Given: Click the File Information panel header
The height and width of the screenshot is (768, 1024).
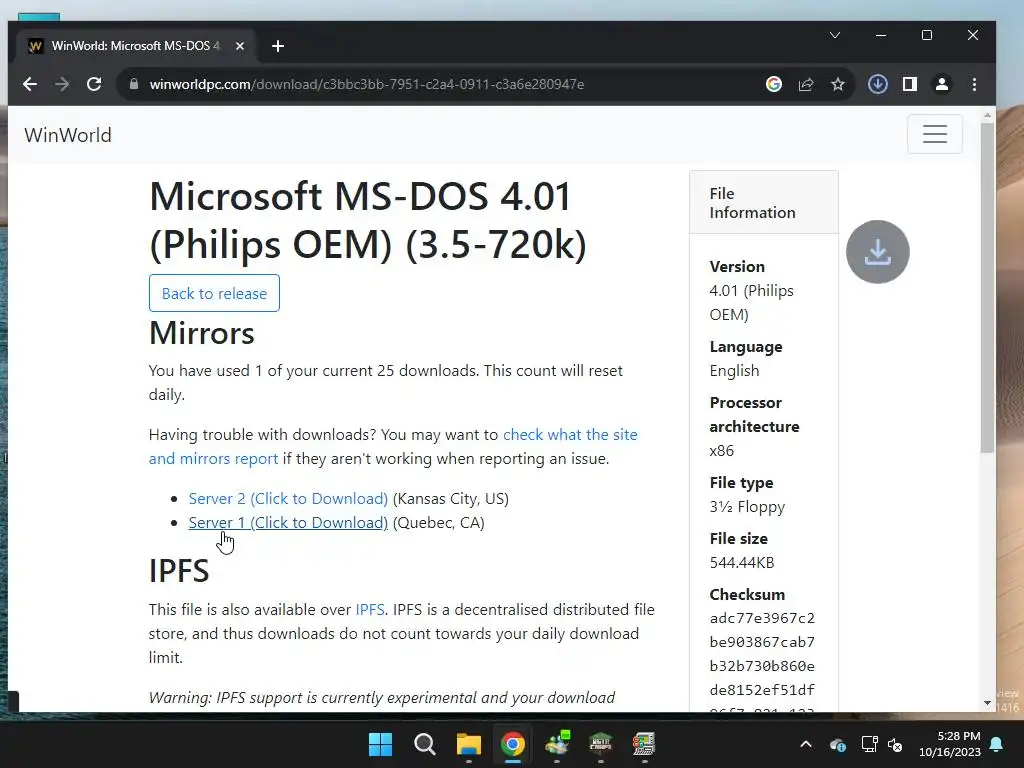Looking at the screenshot, I should [x=763, y=202].
